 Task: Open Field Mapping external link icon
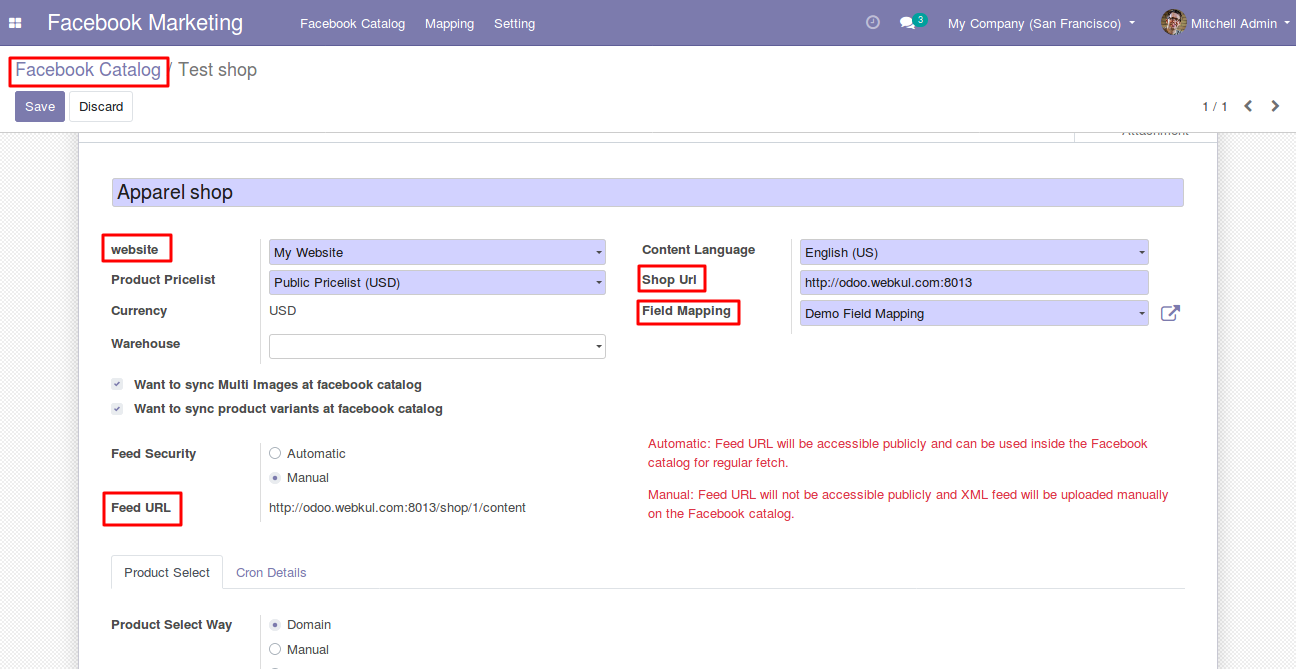click(x=1170, y=313)
